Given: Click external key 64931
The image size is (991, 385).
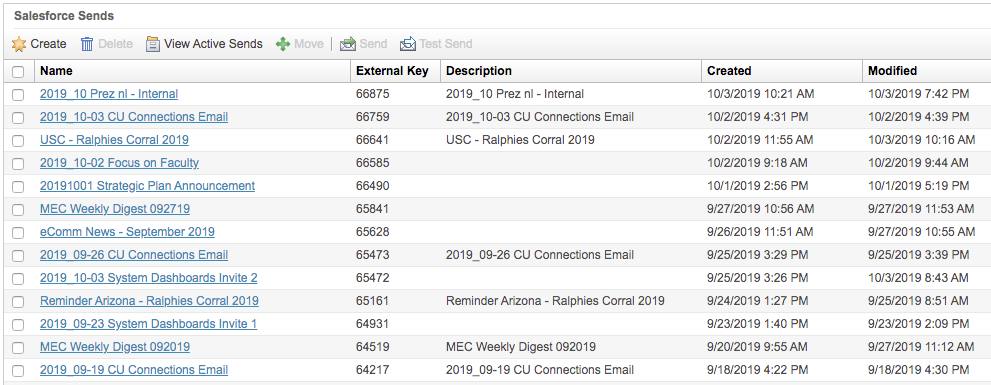Looking at the screenshot, I should point(373,324).
